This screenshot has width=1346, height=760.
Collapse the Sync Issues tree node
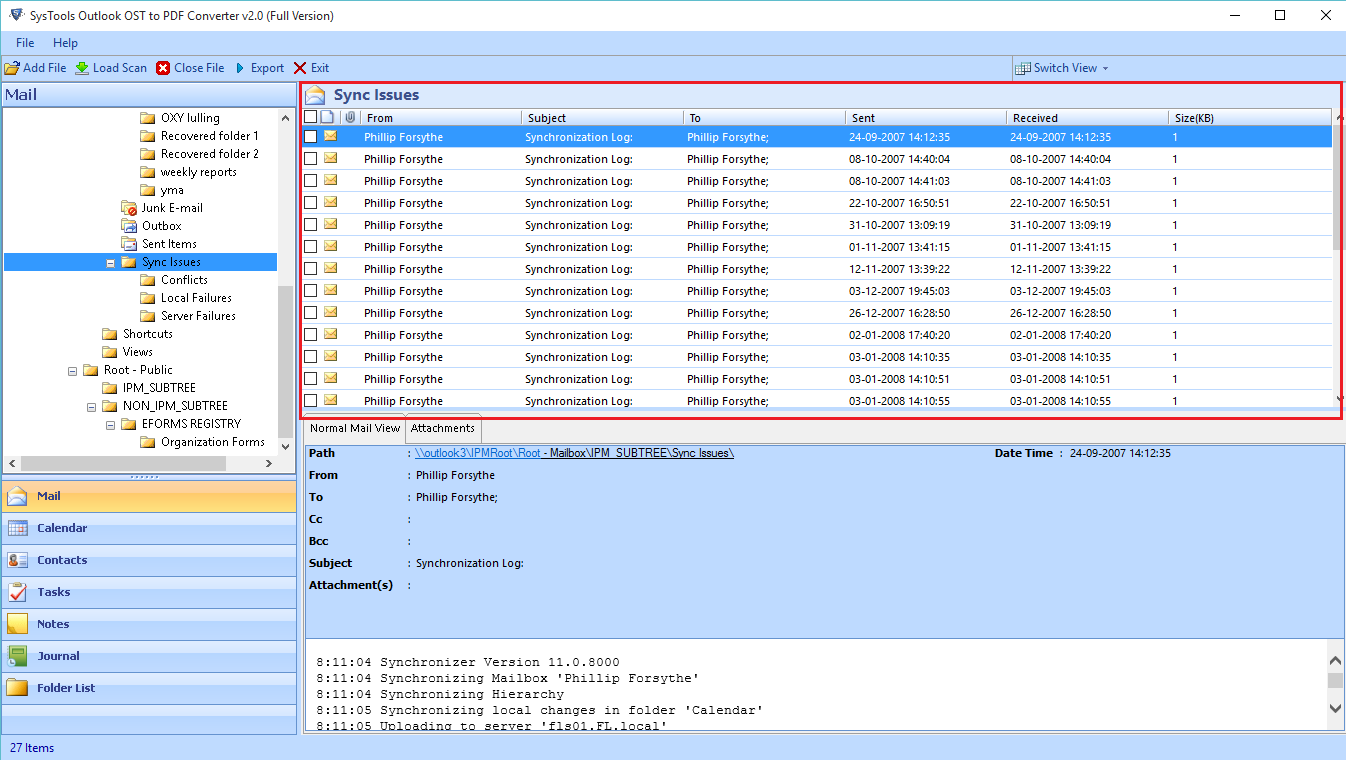[x=110, y=263]
